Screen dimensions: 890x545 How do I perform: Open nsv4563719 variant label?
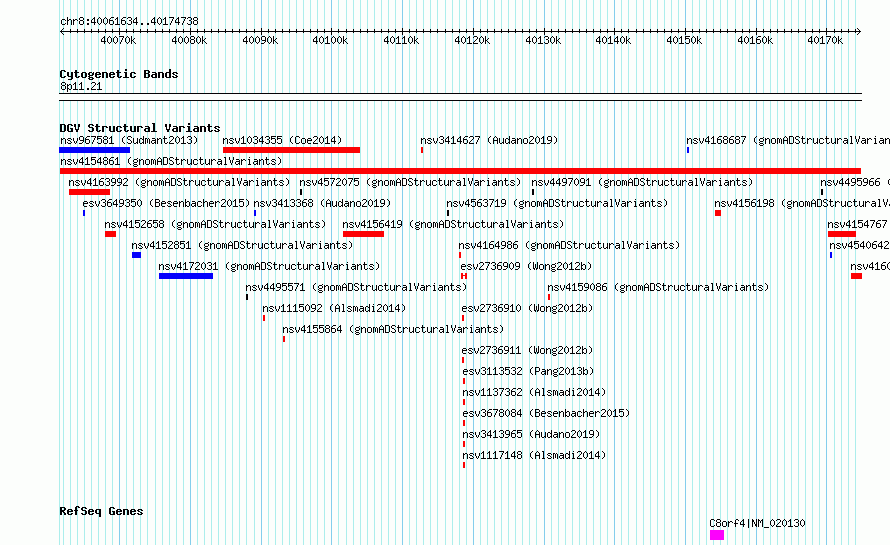coord(557,203)
